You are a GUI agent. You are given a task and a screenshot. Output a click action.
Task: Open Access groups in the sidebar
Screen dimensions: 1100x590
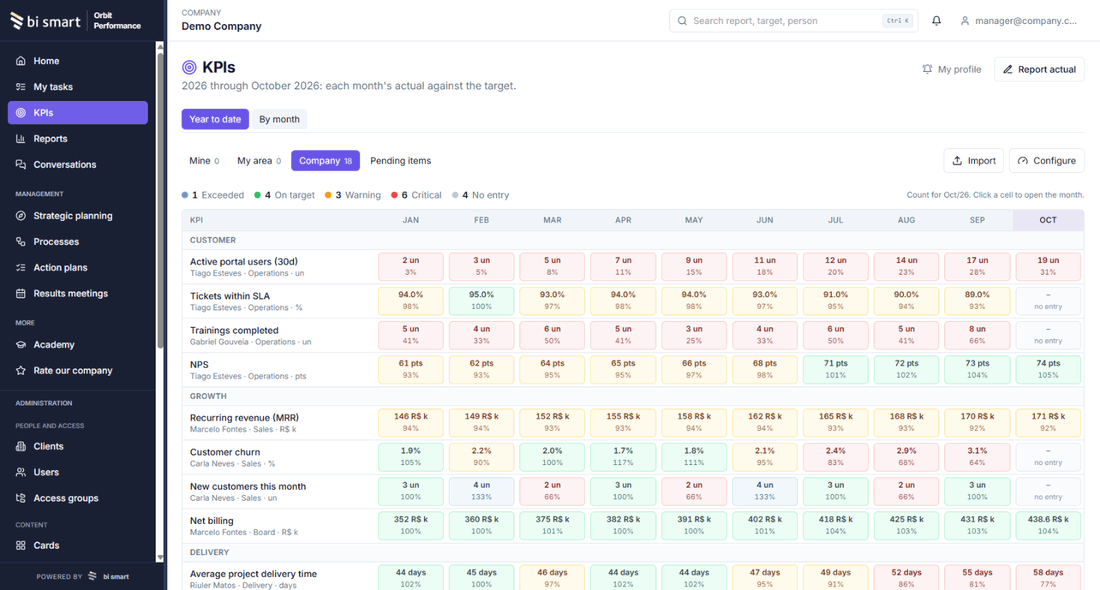[77, 499]
